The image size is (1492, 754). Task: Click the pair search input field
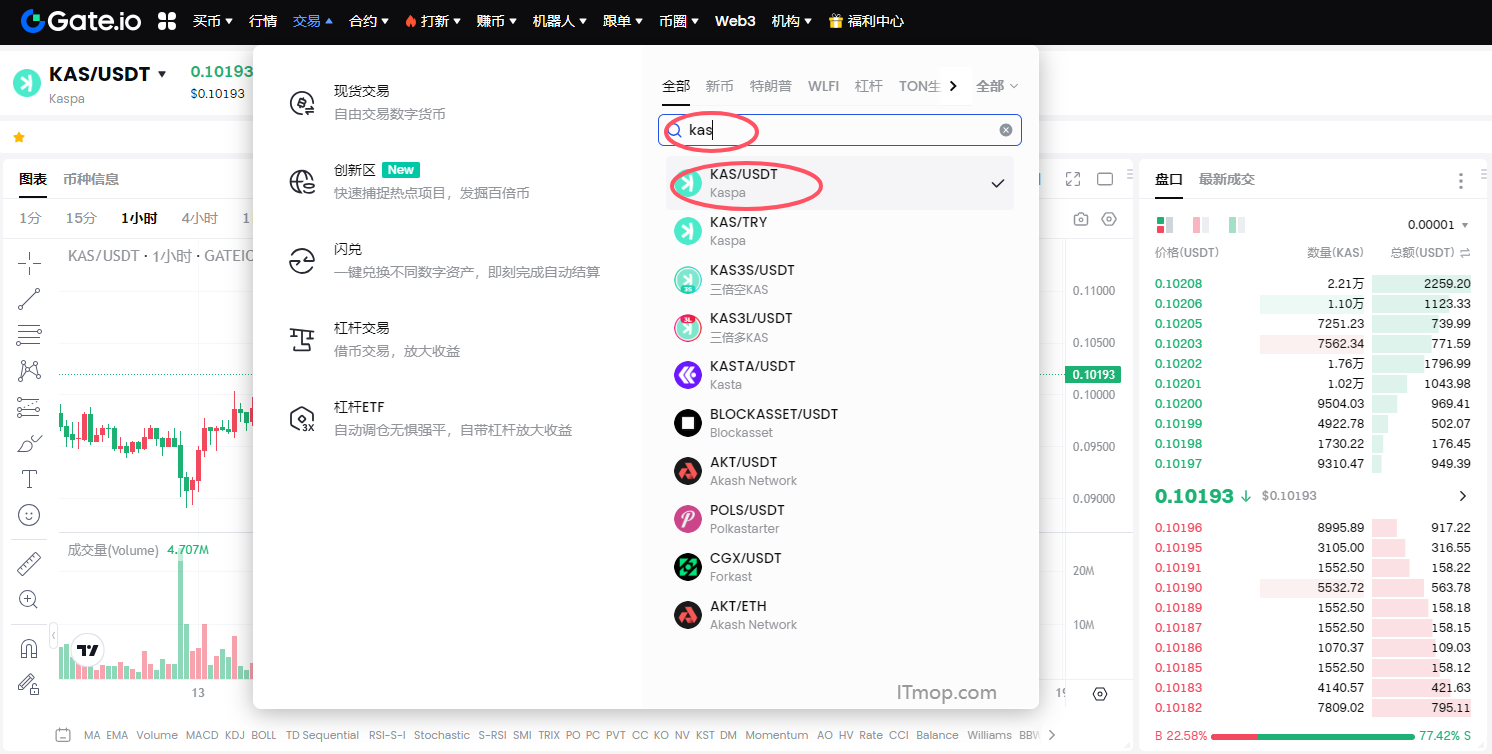[x=840, y=130]
